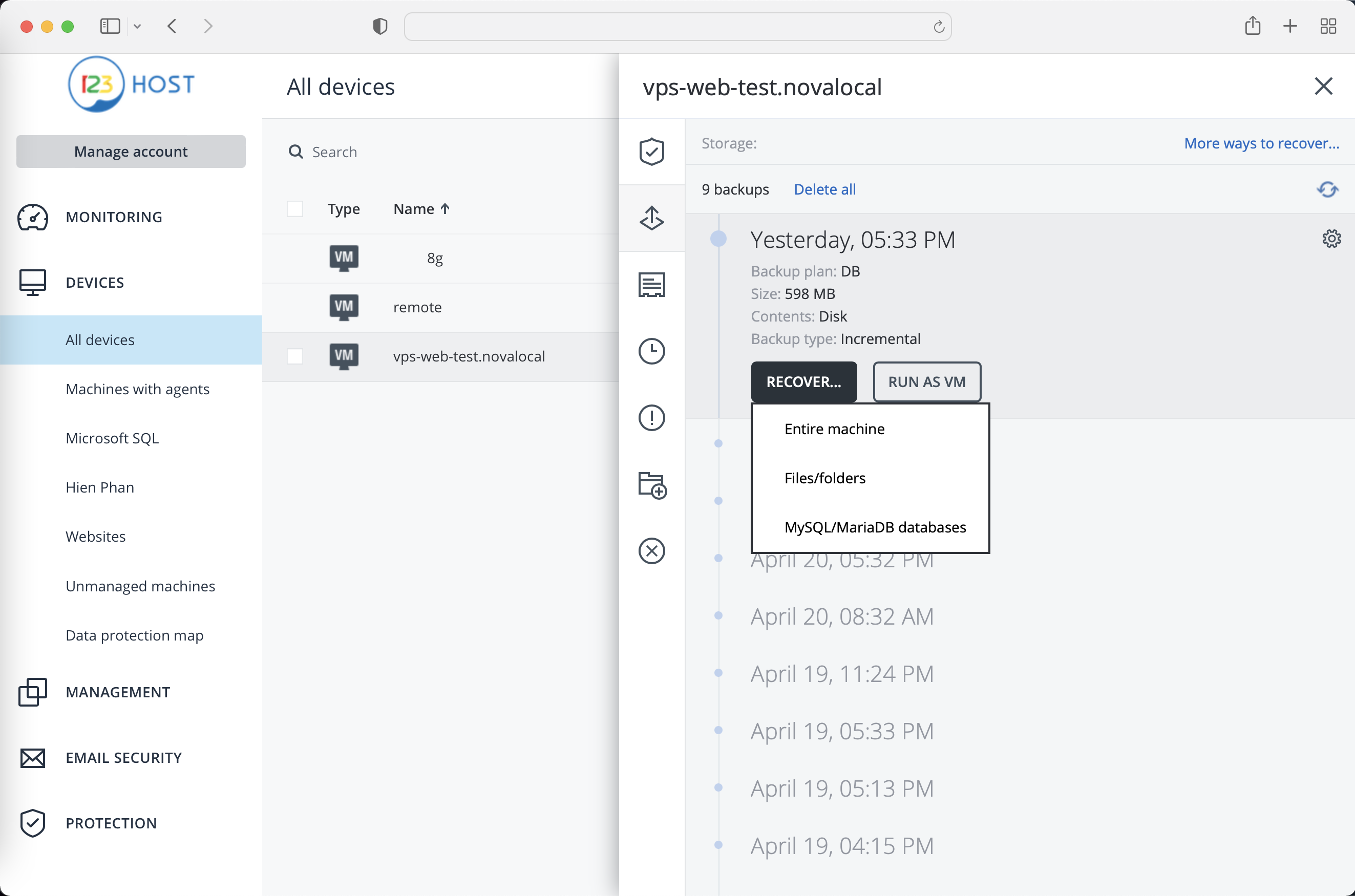
Task: Open the Activities clock icon
Action: (651, 351)
